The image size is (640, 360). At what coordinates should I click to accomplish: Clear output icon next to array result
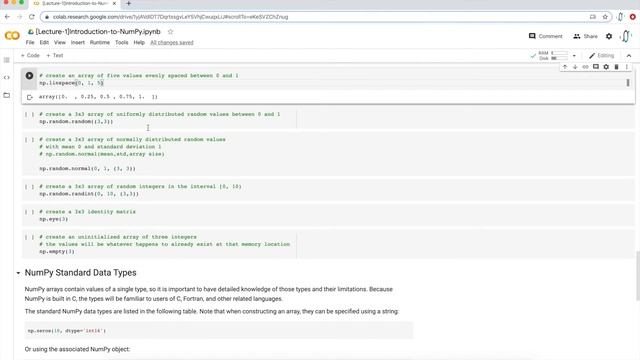coord(29,97)
